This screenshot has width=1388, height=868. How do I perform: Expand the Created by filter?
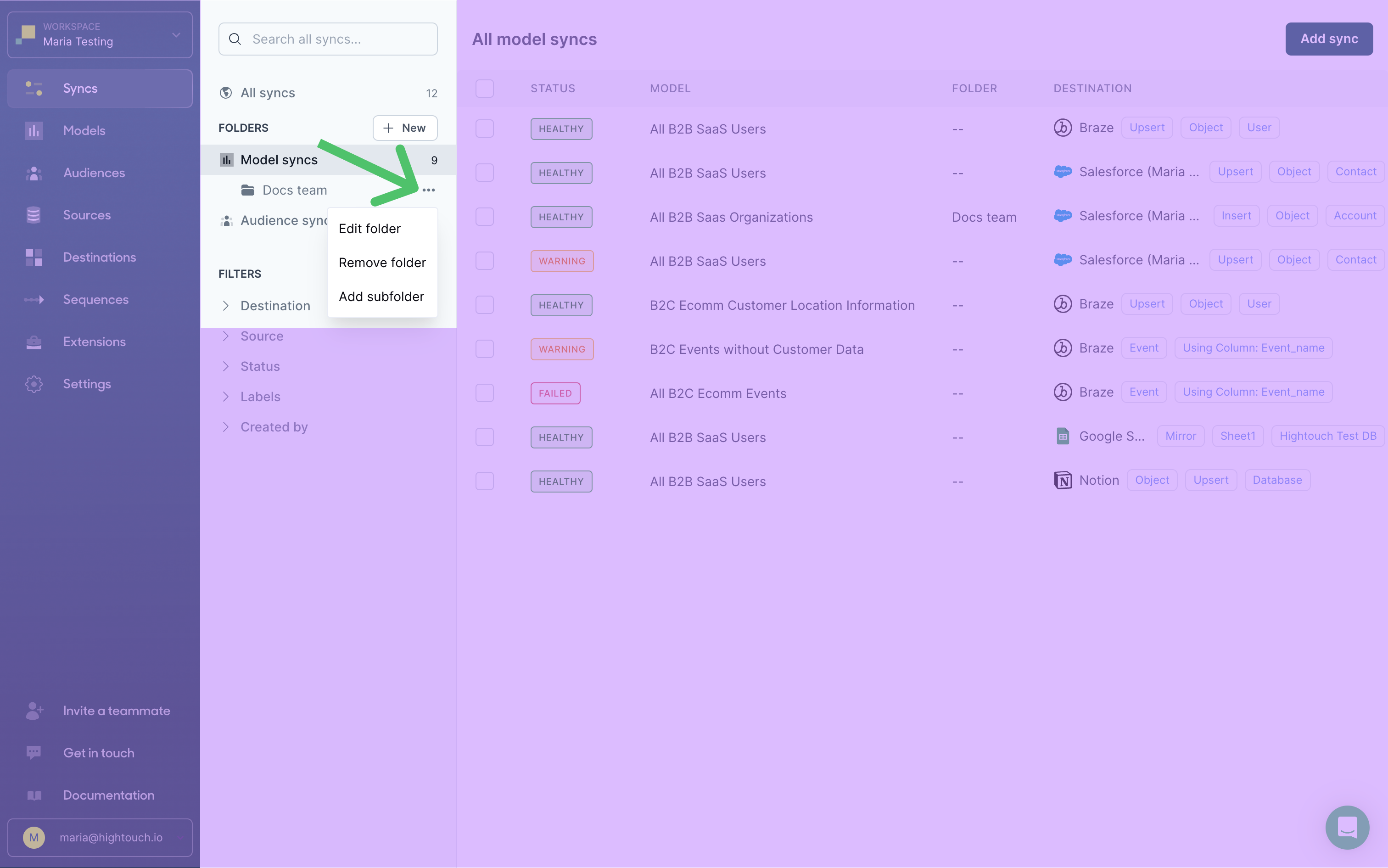coord(225,427)
